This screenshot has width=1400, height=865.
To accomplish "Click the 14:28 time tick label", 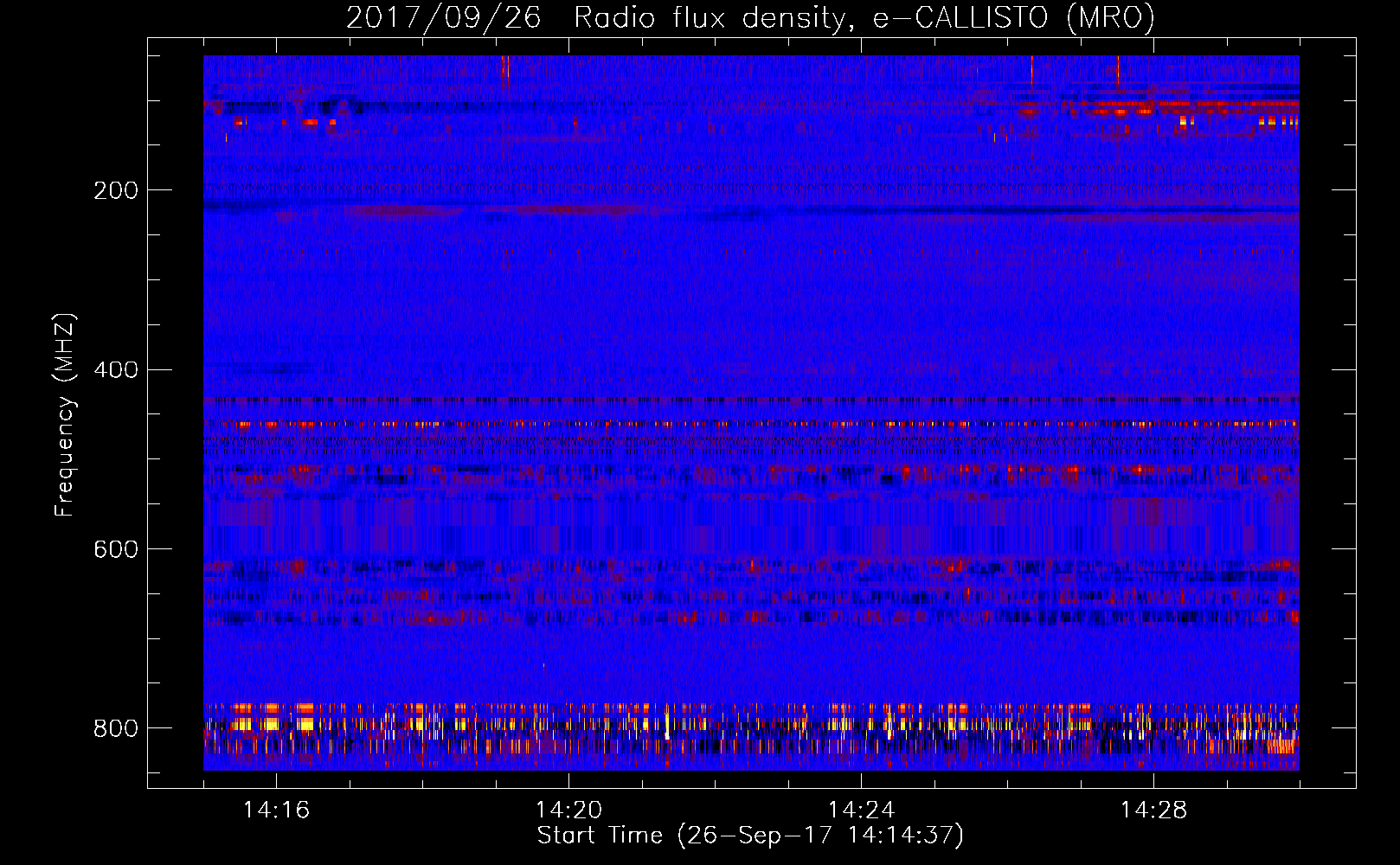I will coord(1153,811).
